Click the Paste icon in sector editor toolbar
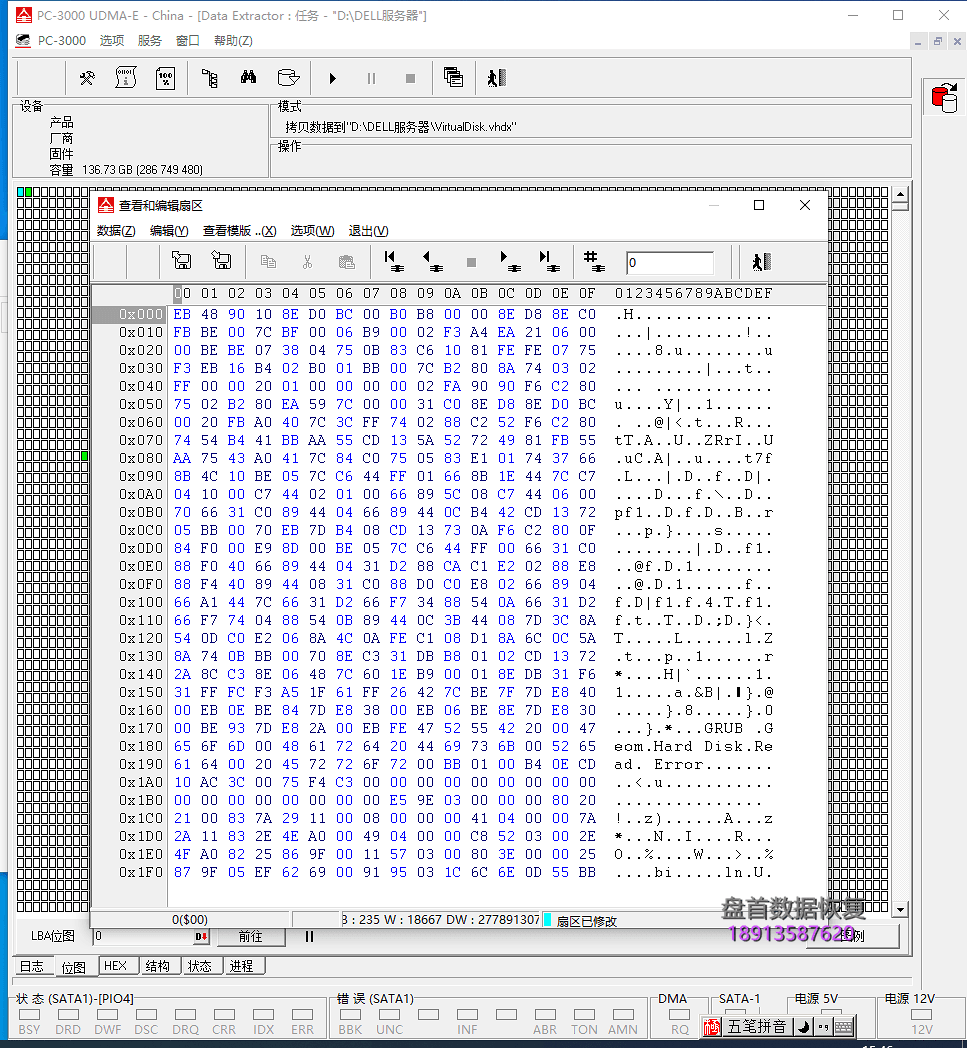967x1048 pixels. (346, 261)
